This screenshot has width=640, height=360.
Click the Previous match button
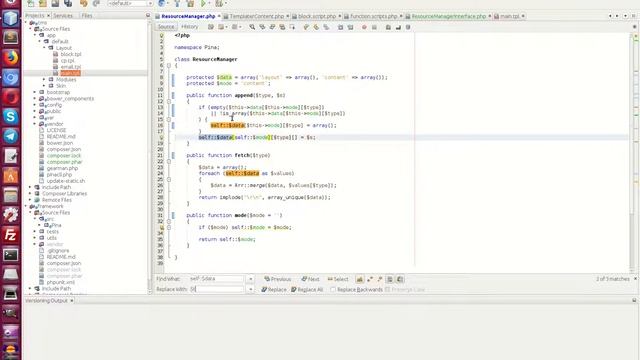click(x=278, y=279)
